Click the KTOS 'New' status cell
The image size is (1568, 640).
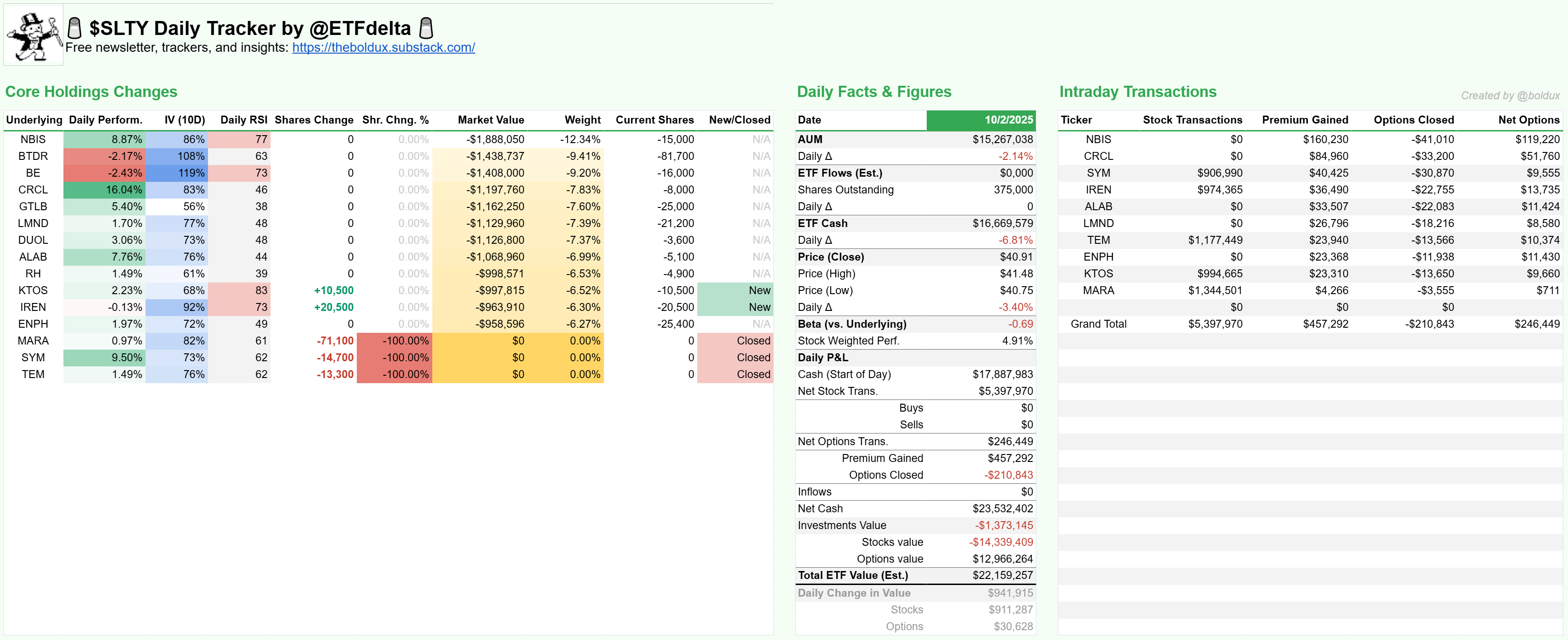click(735, 290)
